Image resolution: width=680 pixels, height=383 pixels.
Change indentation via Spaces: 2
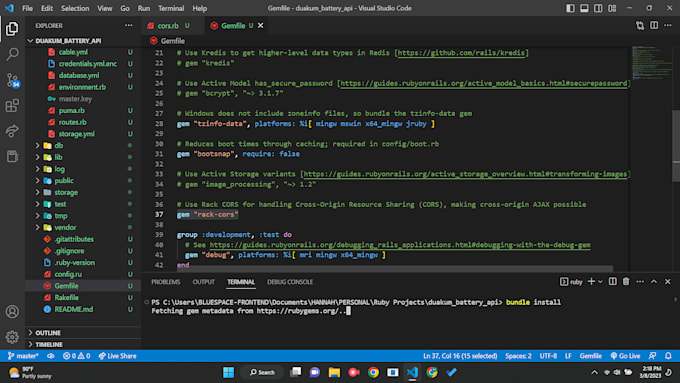click(518, 356)
